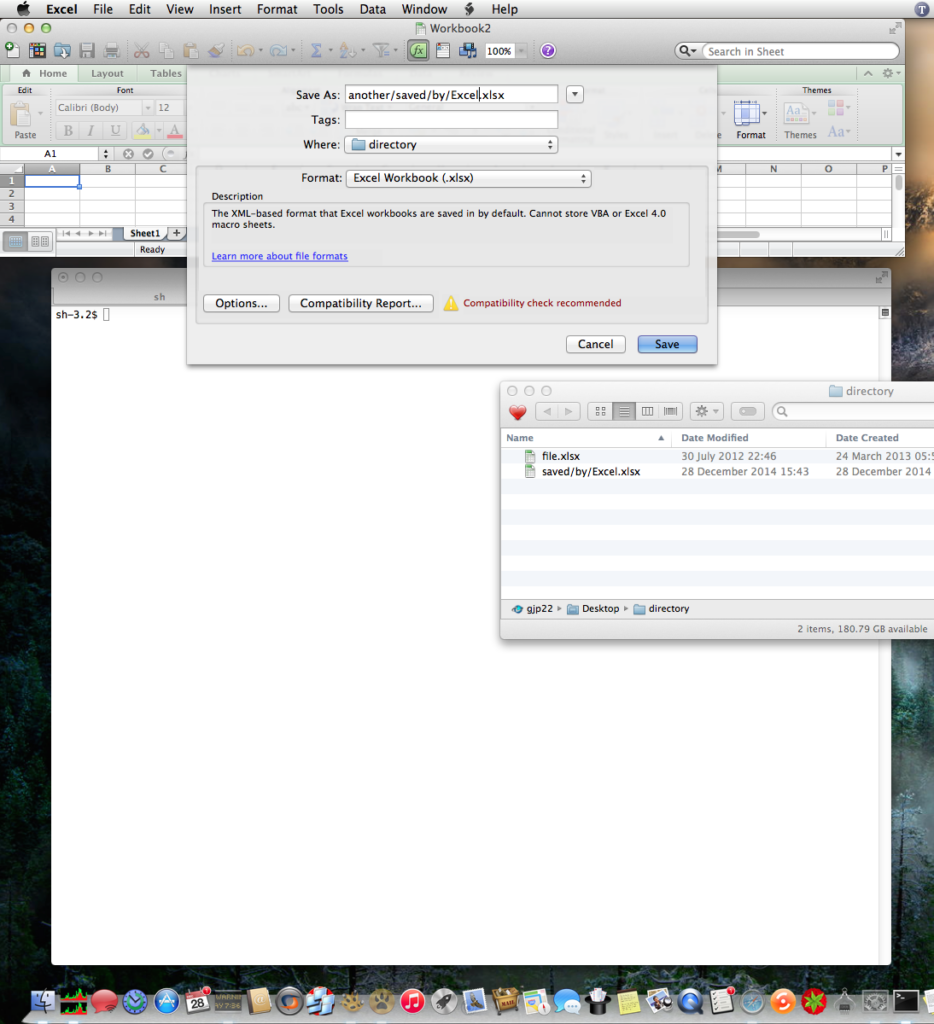
Task: Collapse the Excel ribbon chevron
Action: click(x=868, y=73)
